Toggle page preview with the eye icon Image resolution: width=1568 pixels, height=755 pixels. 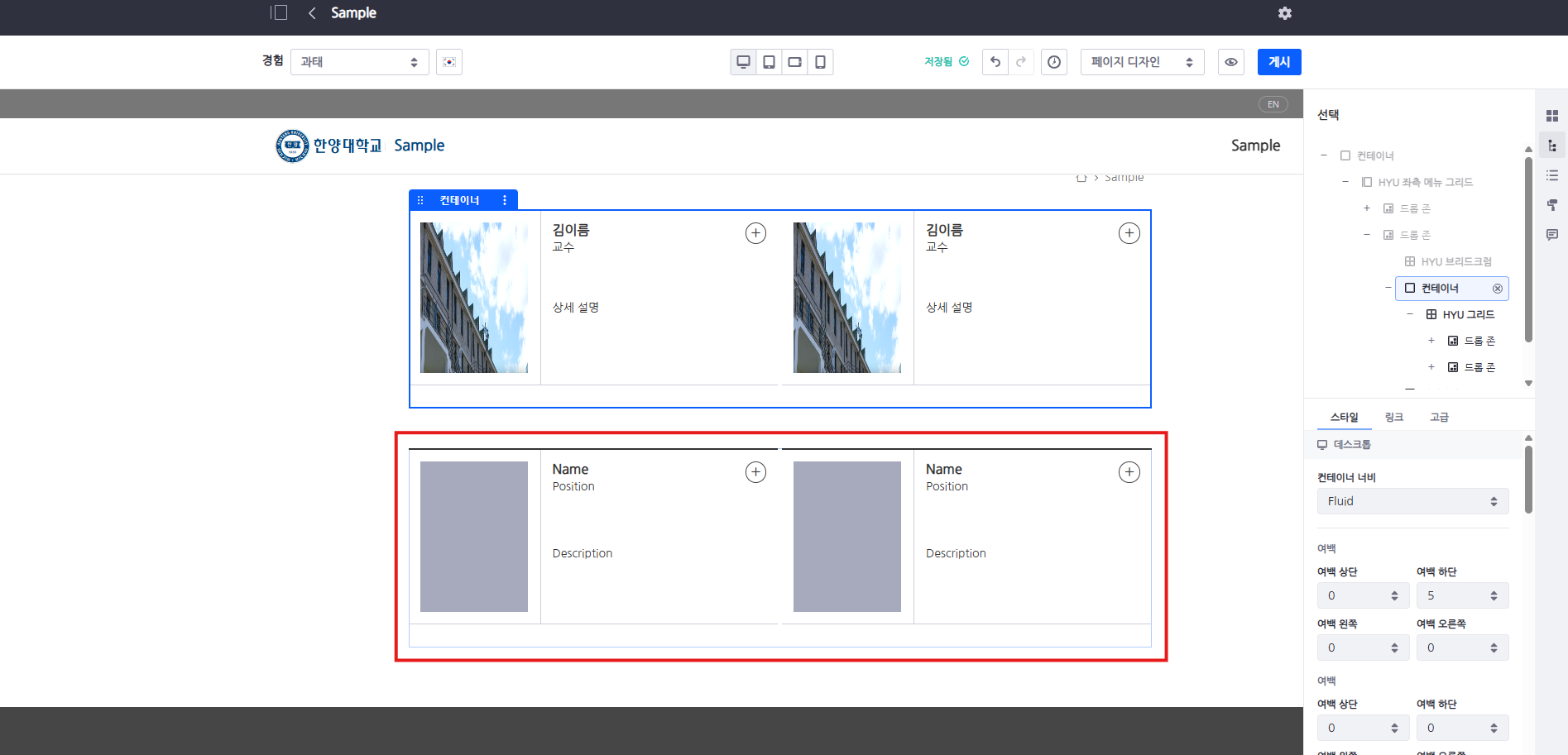point(1231,62)
